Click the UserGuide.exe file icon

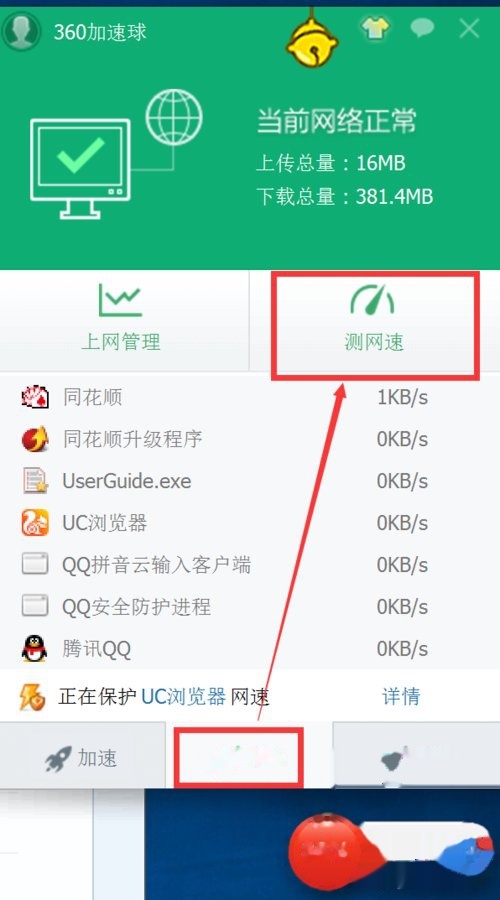click(x=35, y=481)
